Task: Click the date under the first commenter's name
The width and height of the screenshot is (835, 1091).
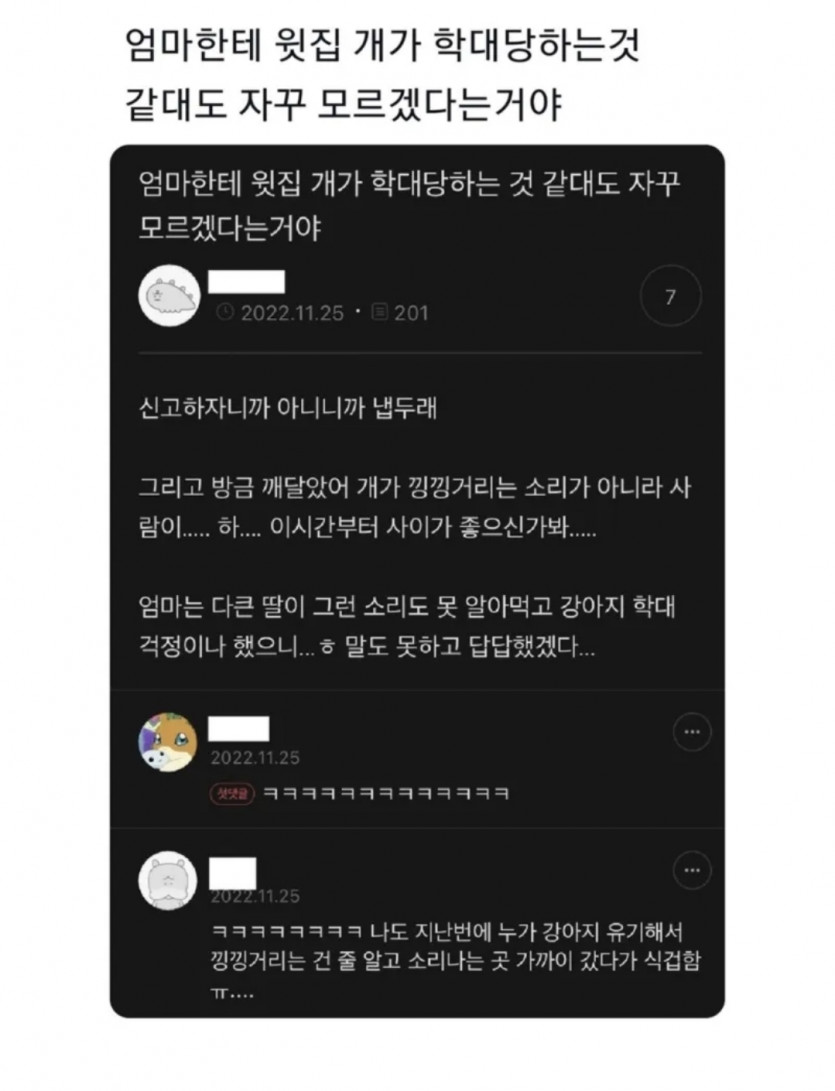Action: [255, 758]
